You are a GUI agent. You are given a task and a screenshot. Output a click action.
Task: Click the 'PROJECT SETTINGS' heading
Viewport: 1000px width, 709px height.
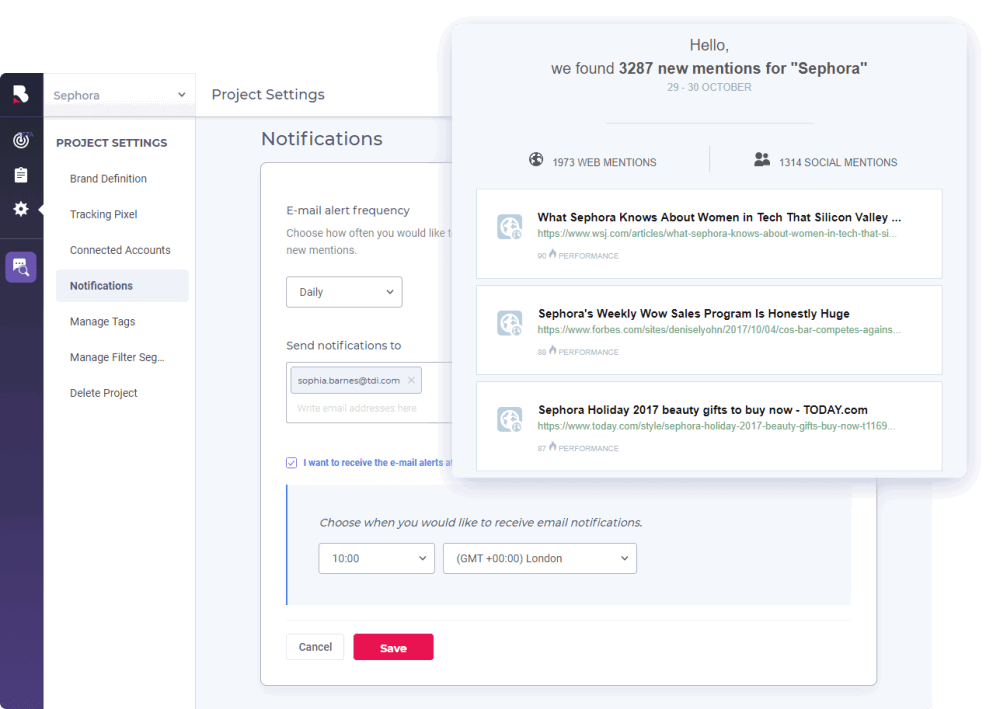click(x=112, y=143)
